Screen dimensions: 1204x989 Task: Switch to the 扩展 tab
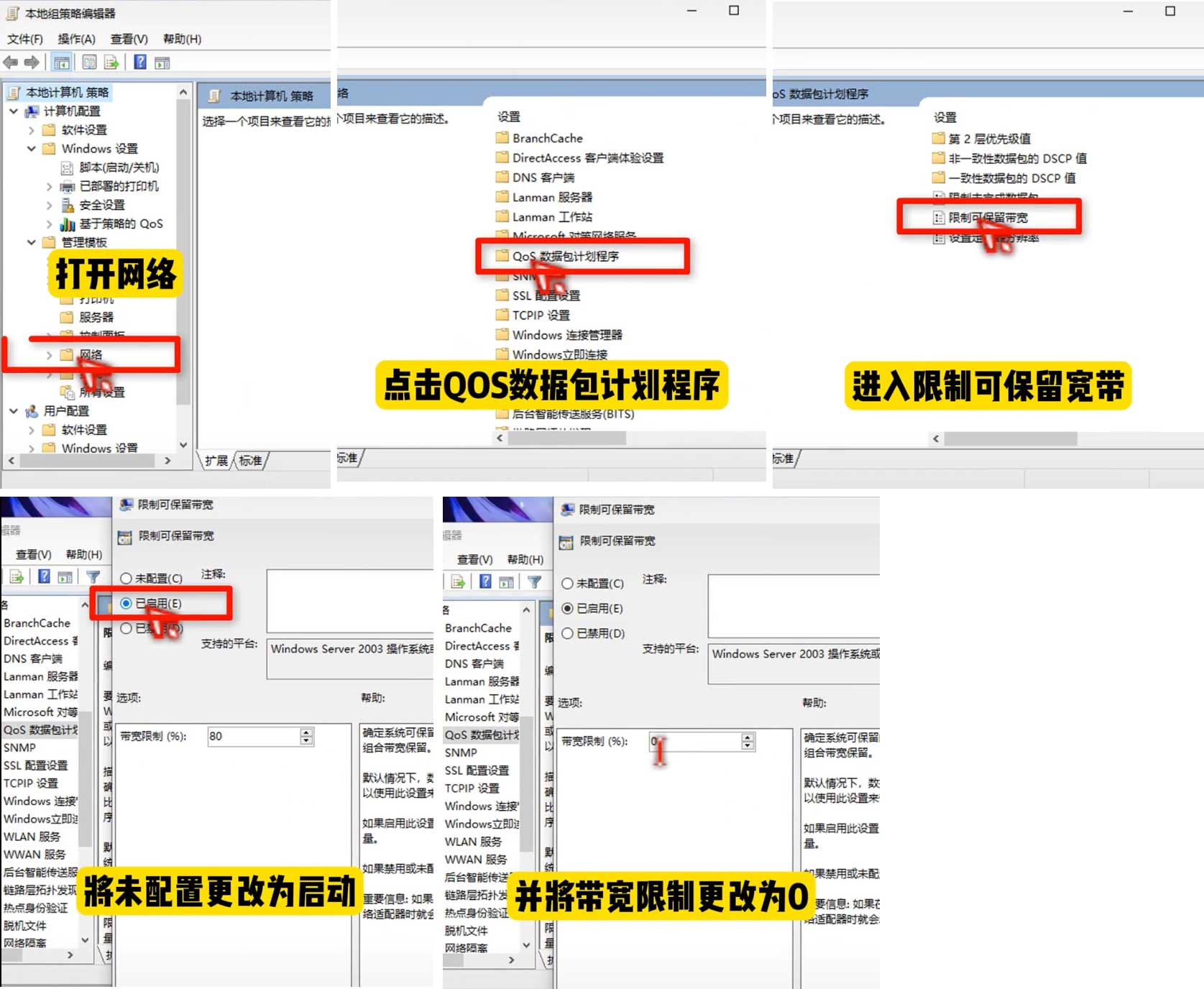[216, 461]
